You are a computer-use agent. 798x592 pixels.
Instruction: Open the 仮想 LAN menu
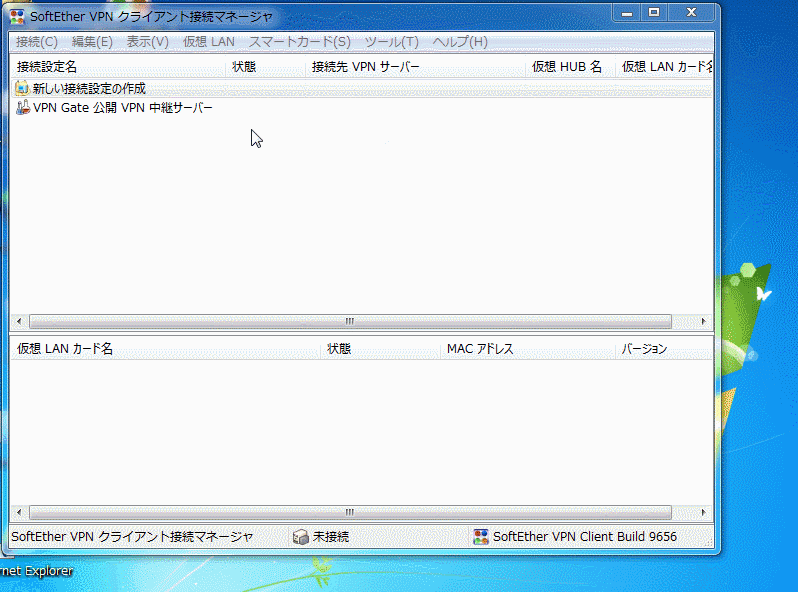[209, 42]
